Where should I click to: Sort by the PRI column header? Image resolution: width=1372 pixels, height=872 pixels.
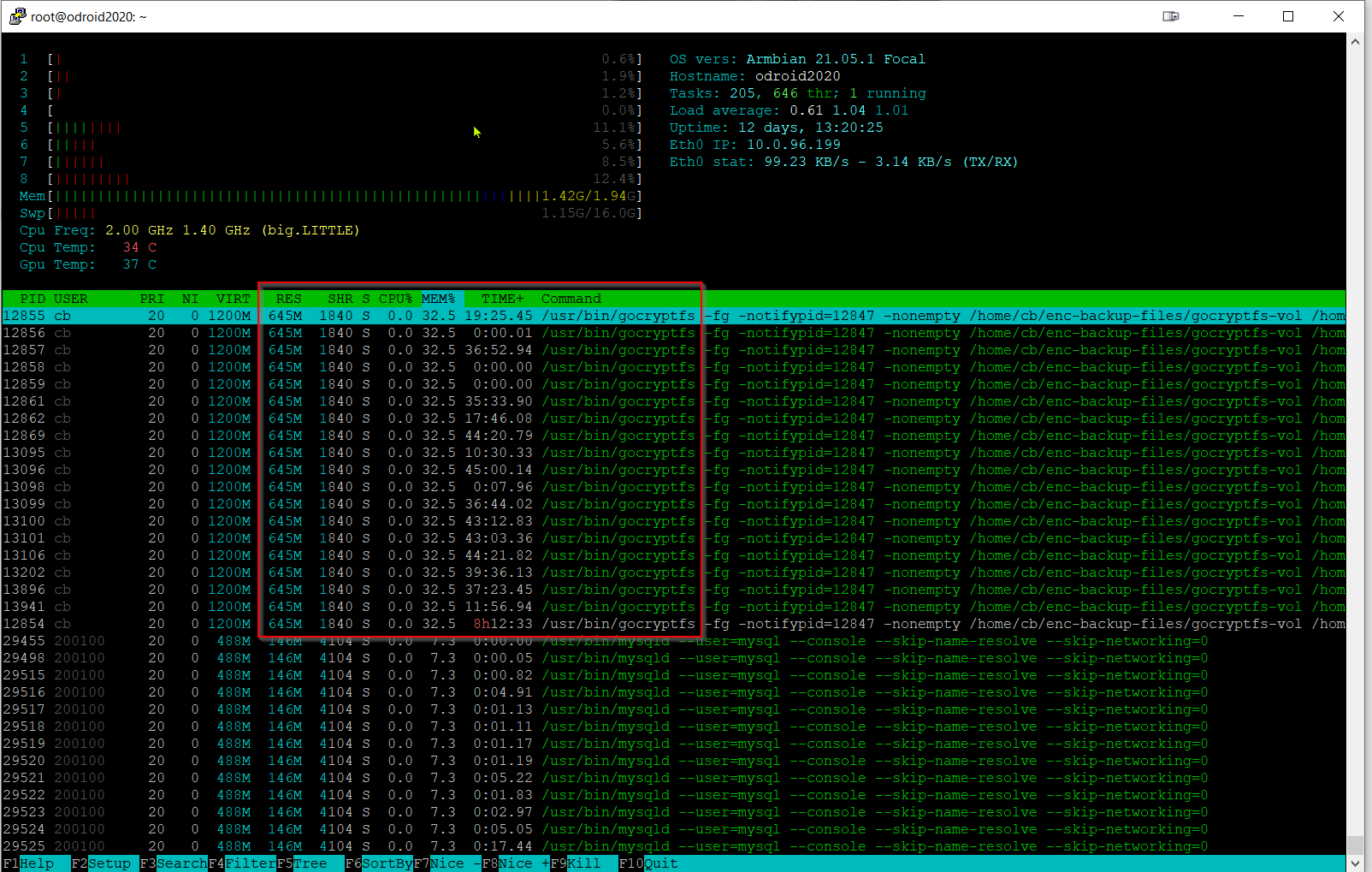pyautogui.click(x=152, y=299)
